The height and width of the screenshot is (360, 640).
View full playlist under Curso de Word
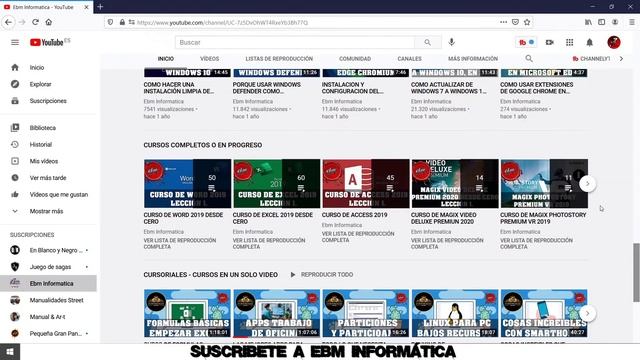click(x=180, y=243)
